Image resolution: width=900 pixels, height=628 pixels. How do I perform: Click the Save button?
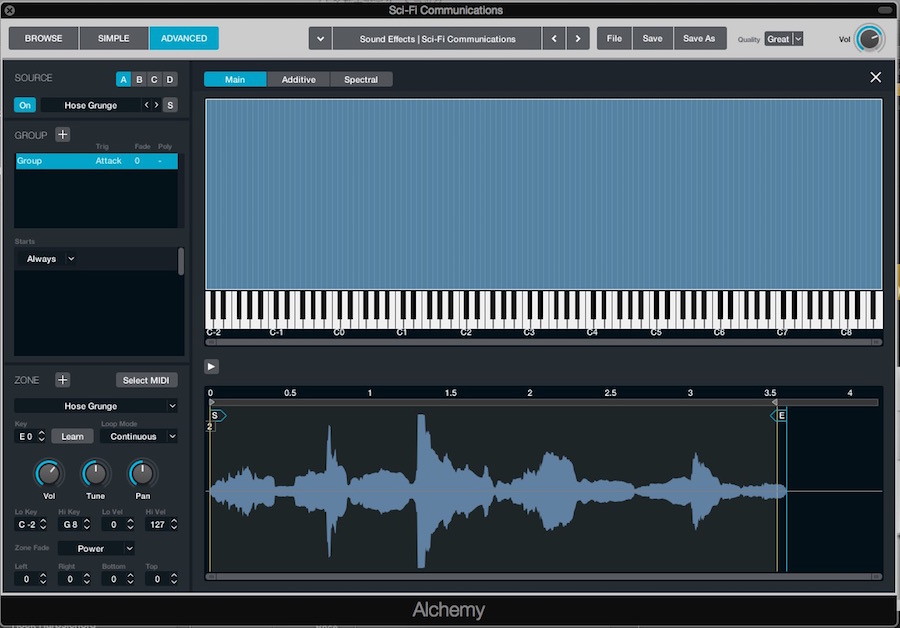tap(652, 38)
